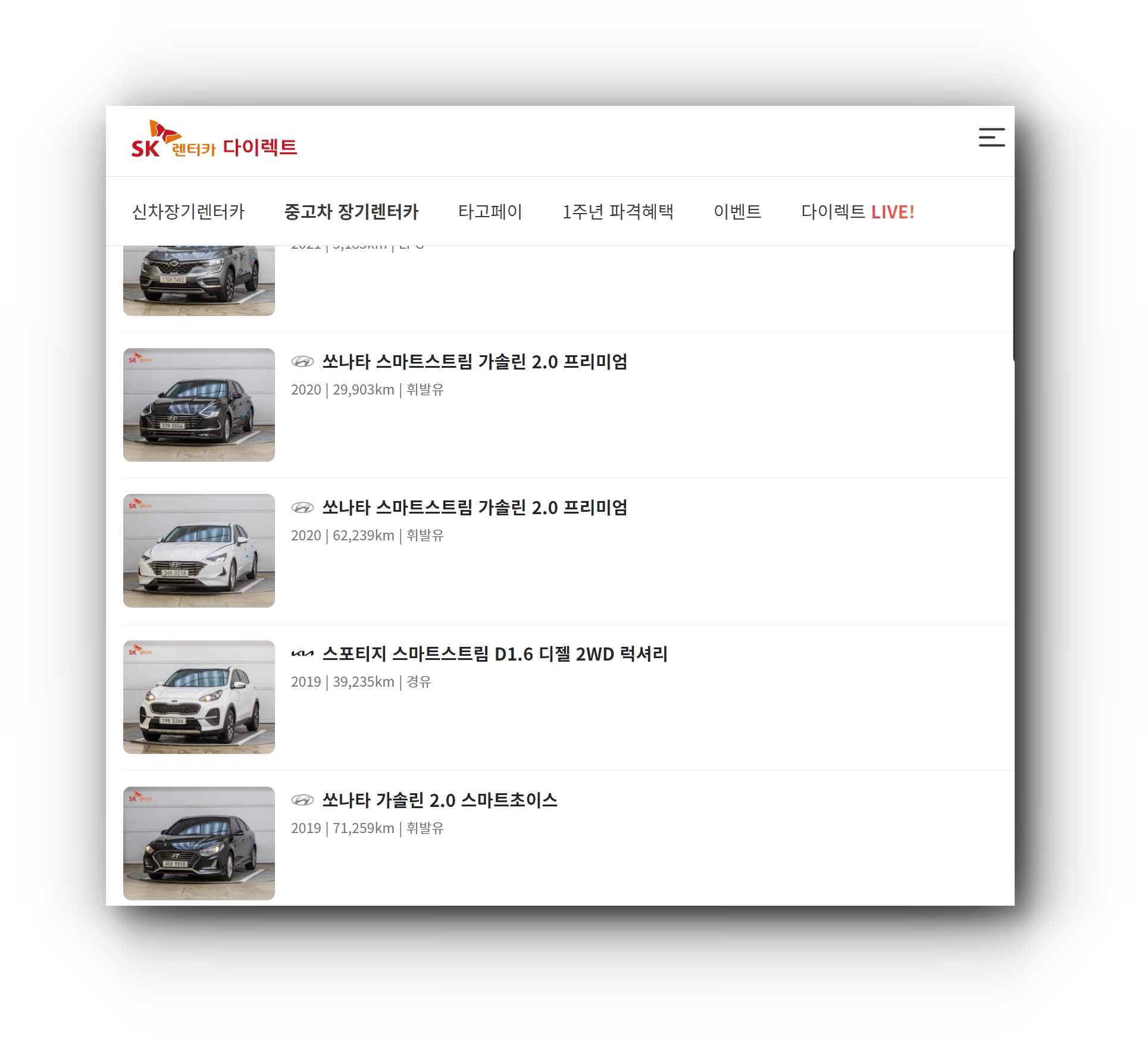This screenshot has width=1148, height=1039.
Task: Click the text 2019 | 71,259km | 휘발유
Action: click(367, 828)
